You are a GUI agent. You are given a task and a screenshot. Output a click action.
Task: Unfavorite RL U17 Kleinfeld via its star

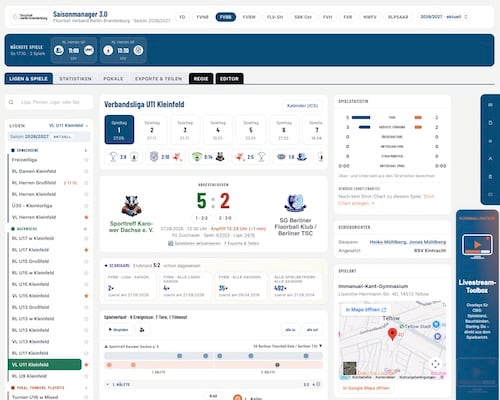coord(86,250)
